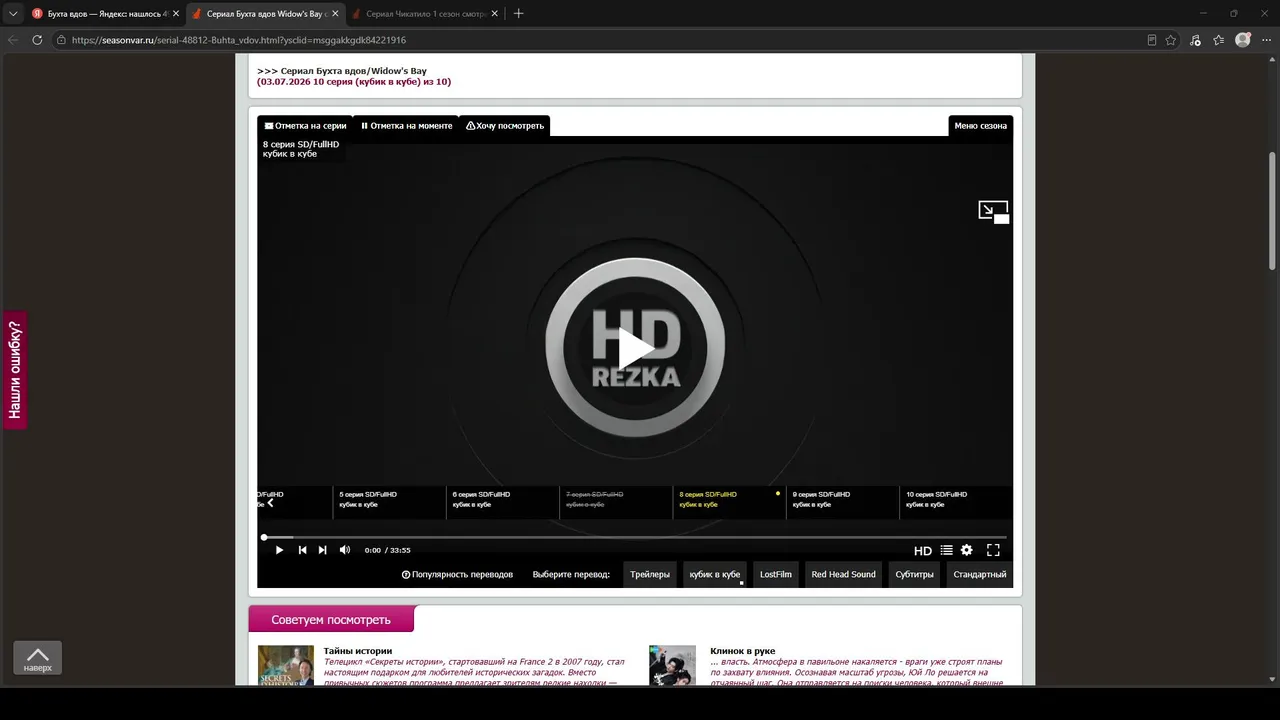1280x720 pixels.
Task: Open the playlist list icon in the player
Action: [946, 550]
